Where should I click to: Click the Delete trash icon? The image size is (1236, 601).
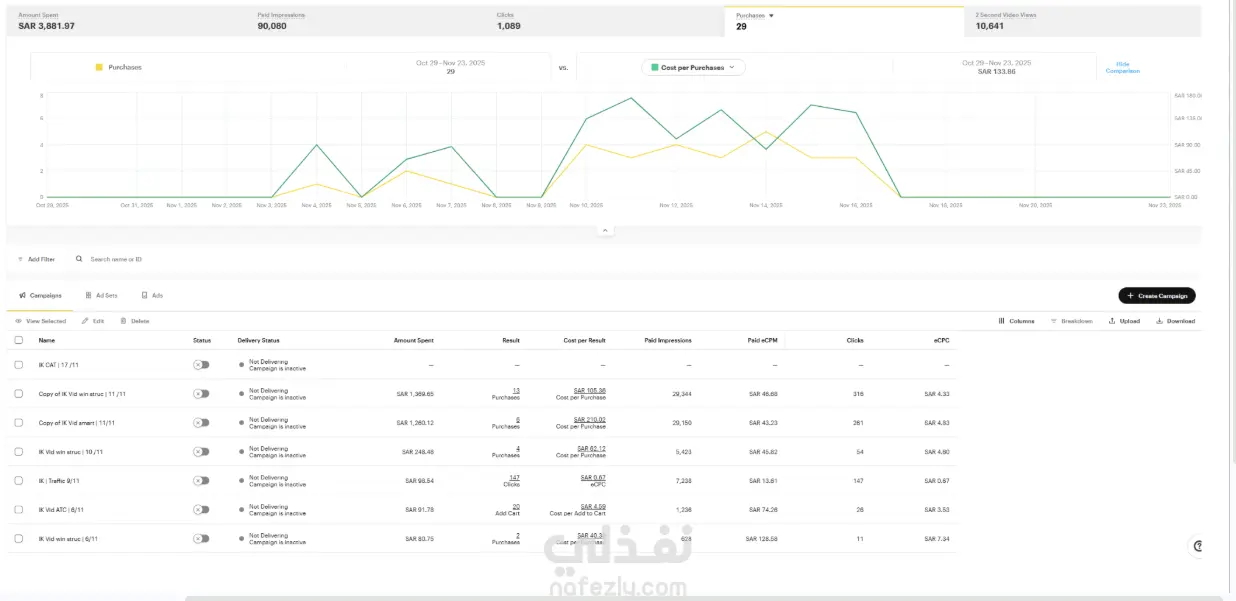[x=123, y=321]
